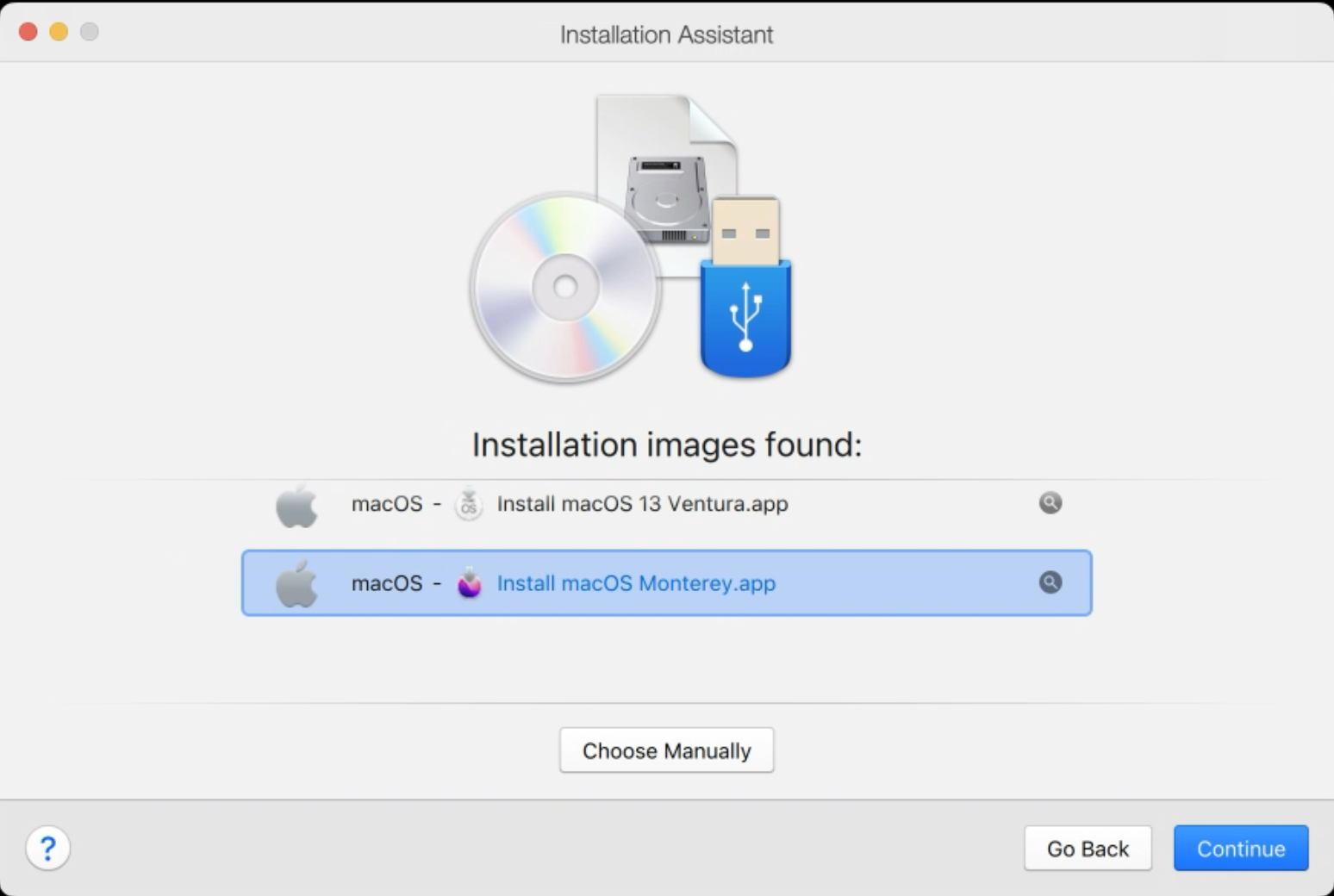Viewport: 1334px width, 896px height.
Task: Open help with the question mark button
Action: [x=48, y=849]
